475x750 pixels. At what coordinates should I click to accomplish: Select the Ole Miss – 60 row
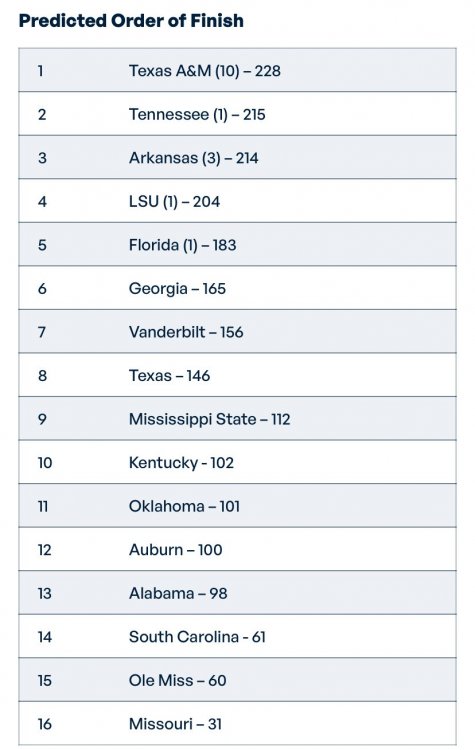point(237,680)
